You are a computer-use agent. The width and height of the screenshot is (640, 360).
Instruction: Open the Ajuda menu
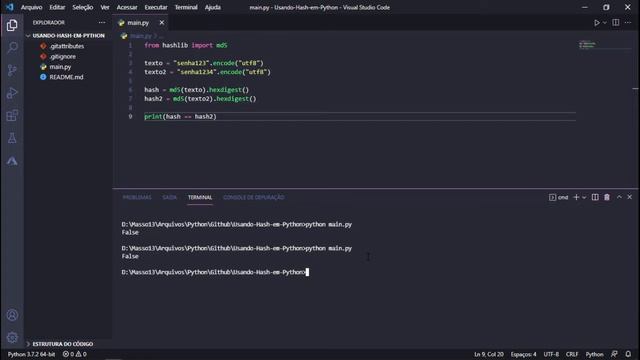click(x=213, y=7)
